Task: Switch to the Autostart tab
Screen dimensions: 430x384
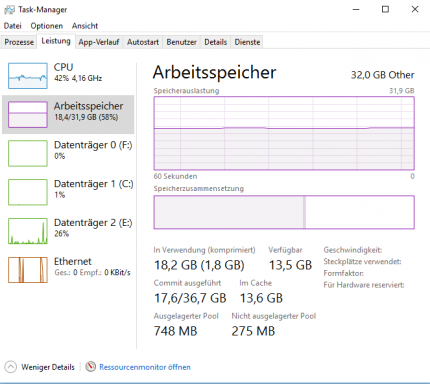Action: click(x=143, y=42)
